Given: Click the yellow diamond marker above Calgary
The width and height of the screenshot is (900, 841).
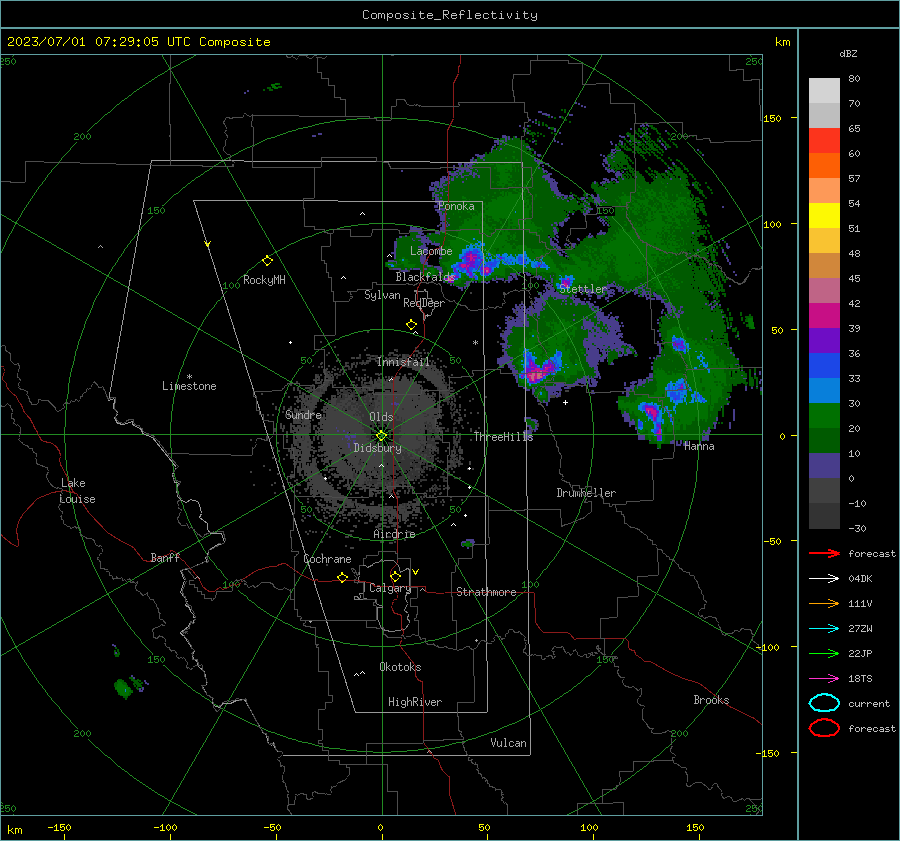Looking at the screenshot, I should tap(395, 576).
